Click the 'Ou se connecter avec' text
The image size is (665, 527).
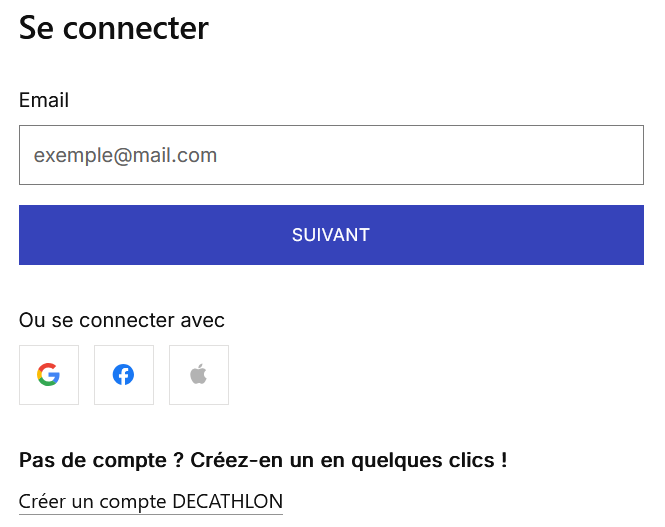tap(122, 320)
